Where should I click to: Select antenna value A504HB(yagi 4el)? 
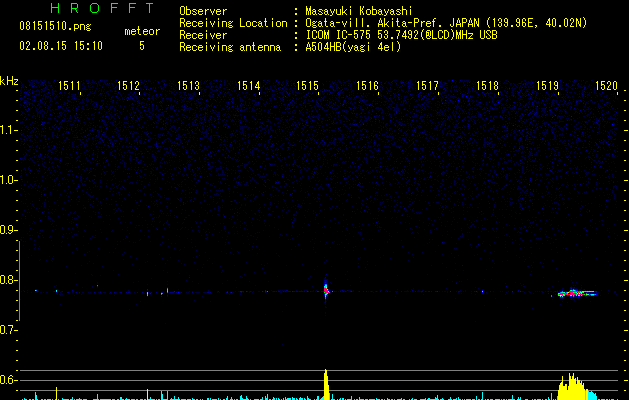click(353, 47)
